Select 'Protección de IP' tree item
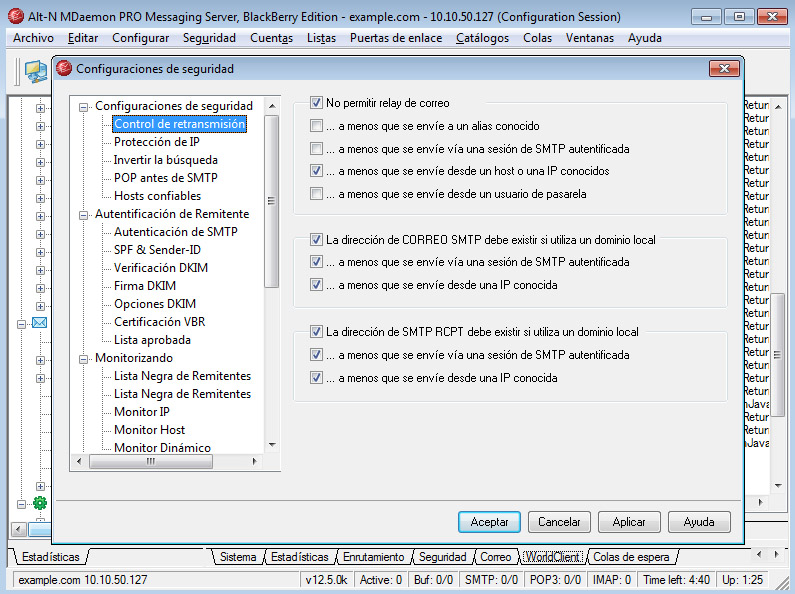 pyautogui.click(x=157, y=142)
